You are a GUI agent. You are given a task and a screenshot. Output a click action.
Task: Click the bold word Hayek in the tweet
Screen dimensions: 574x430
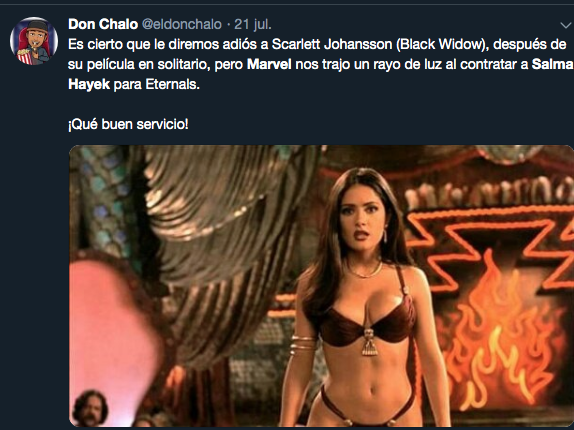click(x=89, y=84)
